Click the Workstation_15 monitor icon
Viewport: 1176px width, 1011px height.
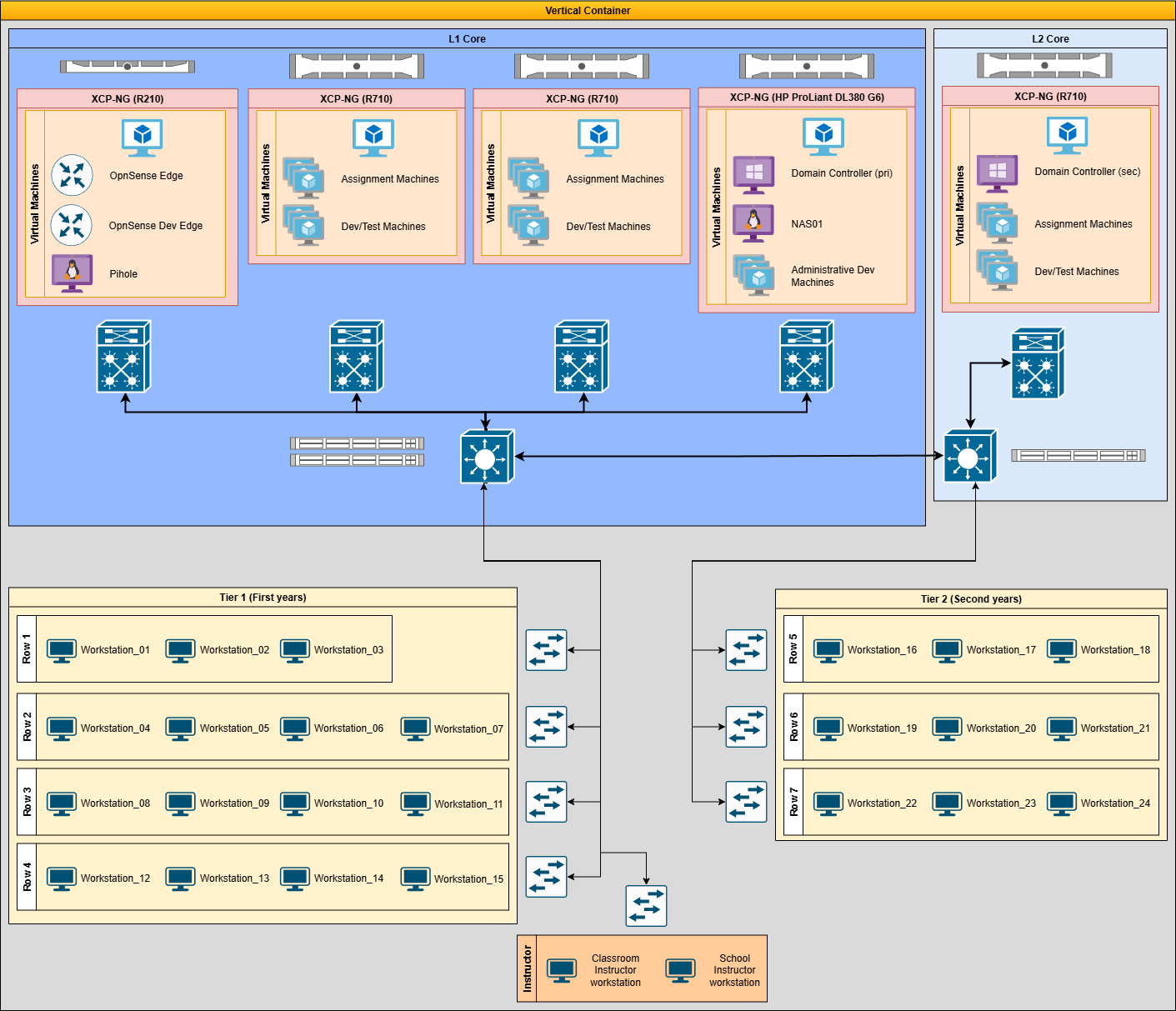pyautogui.click(x=415, y=879)
